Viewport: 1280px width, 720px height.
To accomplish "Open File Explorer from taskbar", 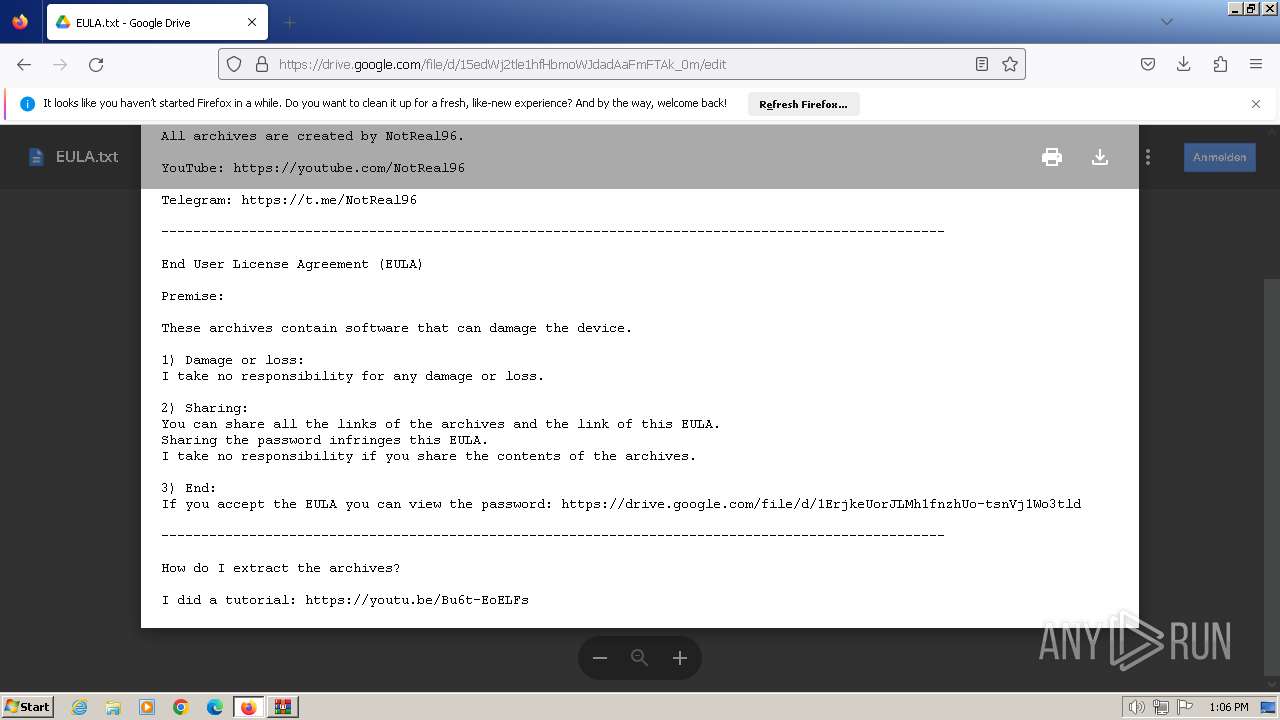I will coord(113,707).
